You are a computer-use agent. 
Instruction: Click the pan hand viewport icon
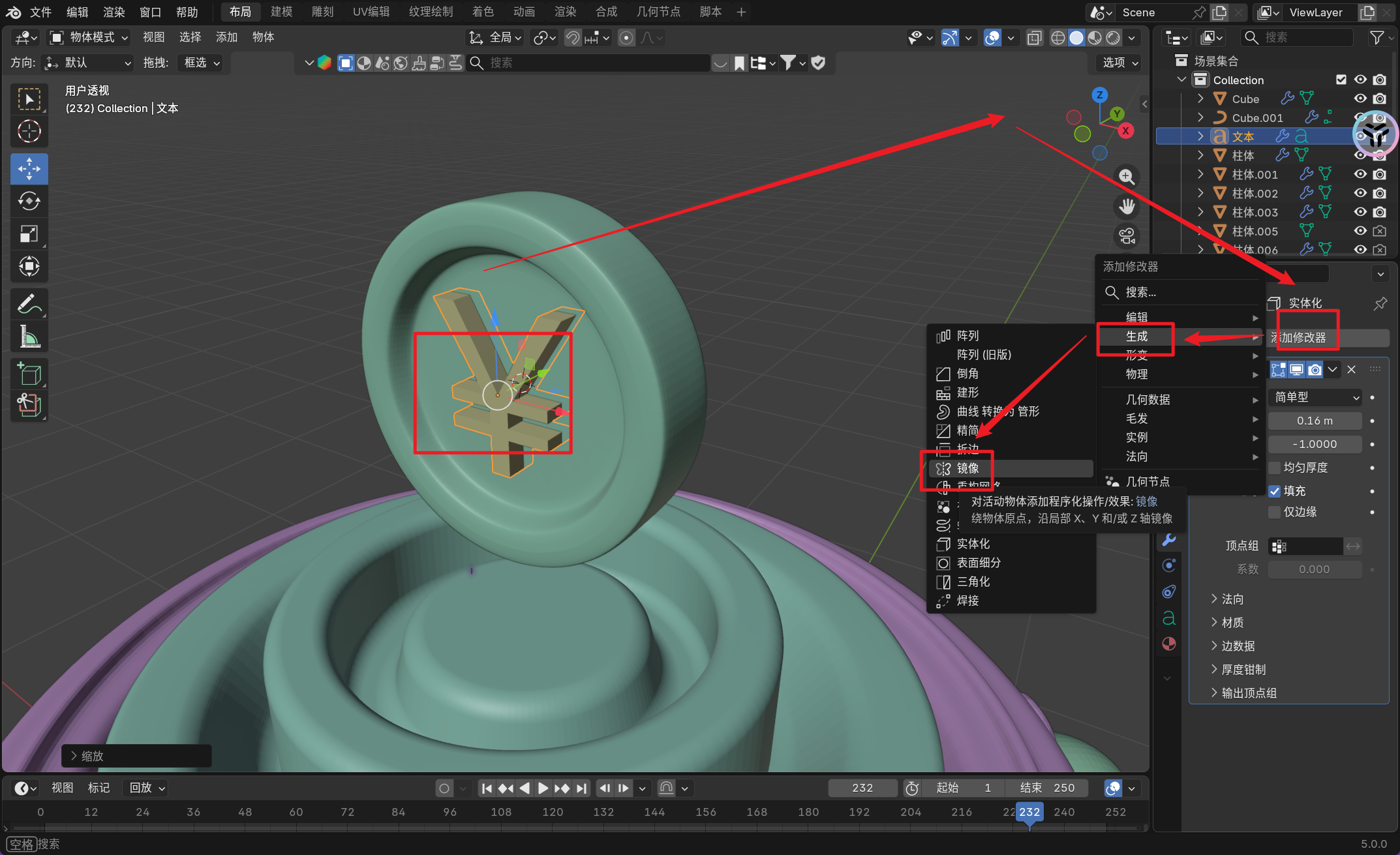[x=1127, y=207]
